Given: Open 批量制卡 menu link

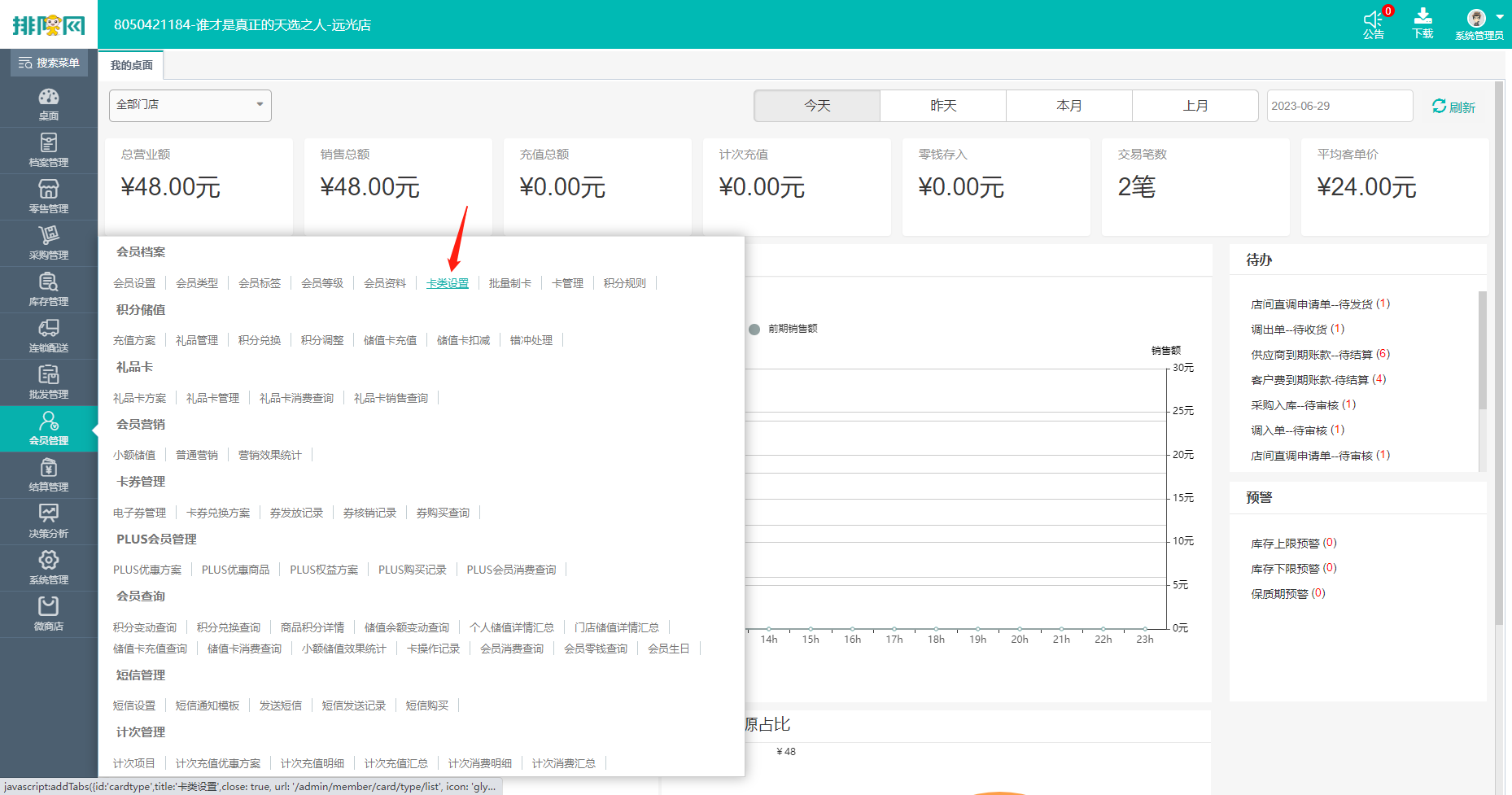Looking at the screenshot, I should (x=510, y=283).
